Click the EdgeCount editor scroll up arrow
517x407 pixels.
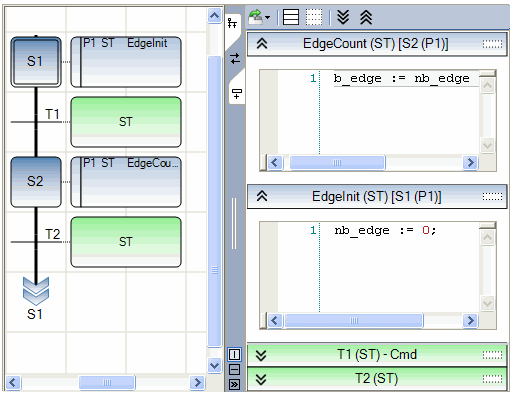[487, 86]
